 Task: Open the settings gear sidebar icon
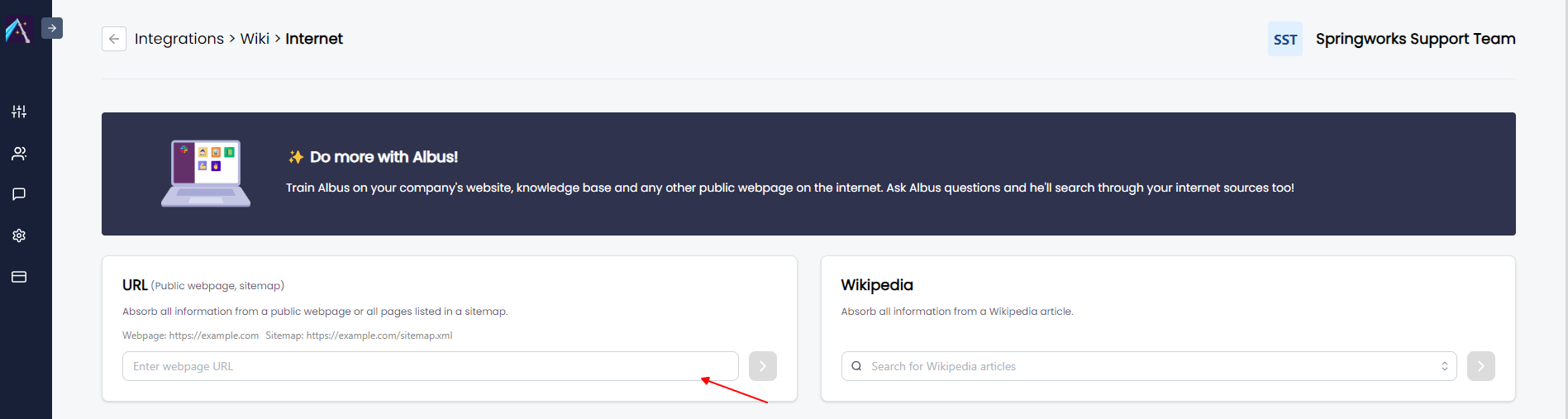(x=19, y=236)
